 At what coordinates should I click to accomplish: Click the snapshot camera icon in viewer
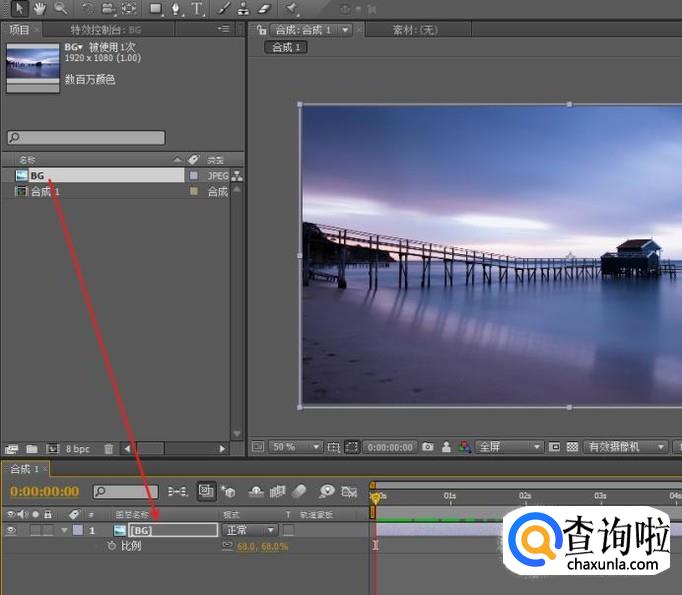click(428, 447)
